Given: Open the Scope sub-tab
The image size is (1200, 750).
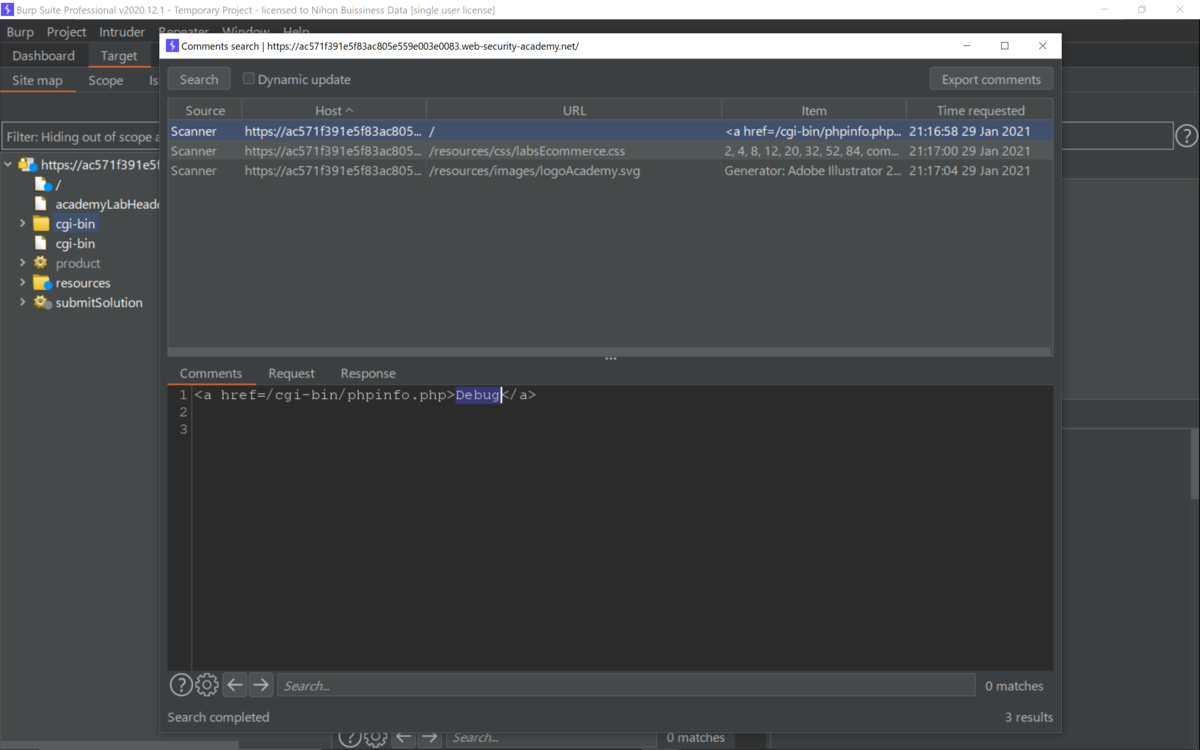Looking at the screenshot, I should click(105, 80).
